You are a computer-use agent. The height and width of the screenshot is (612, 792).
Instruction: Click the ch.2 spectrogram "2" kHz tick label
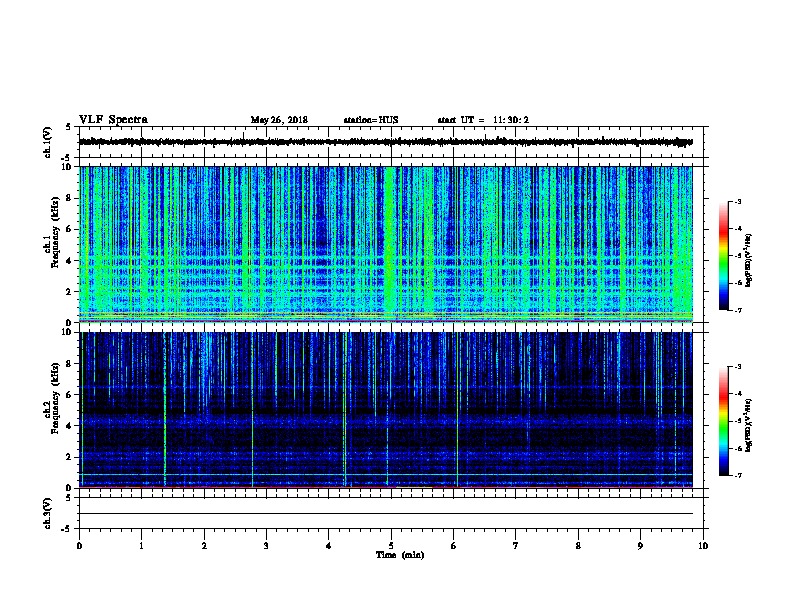point(70,457)
